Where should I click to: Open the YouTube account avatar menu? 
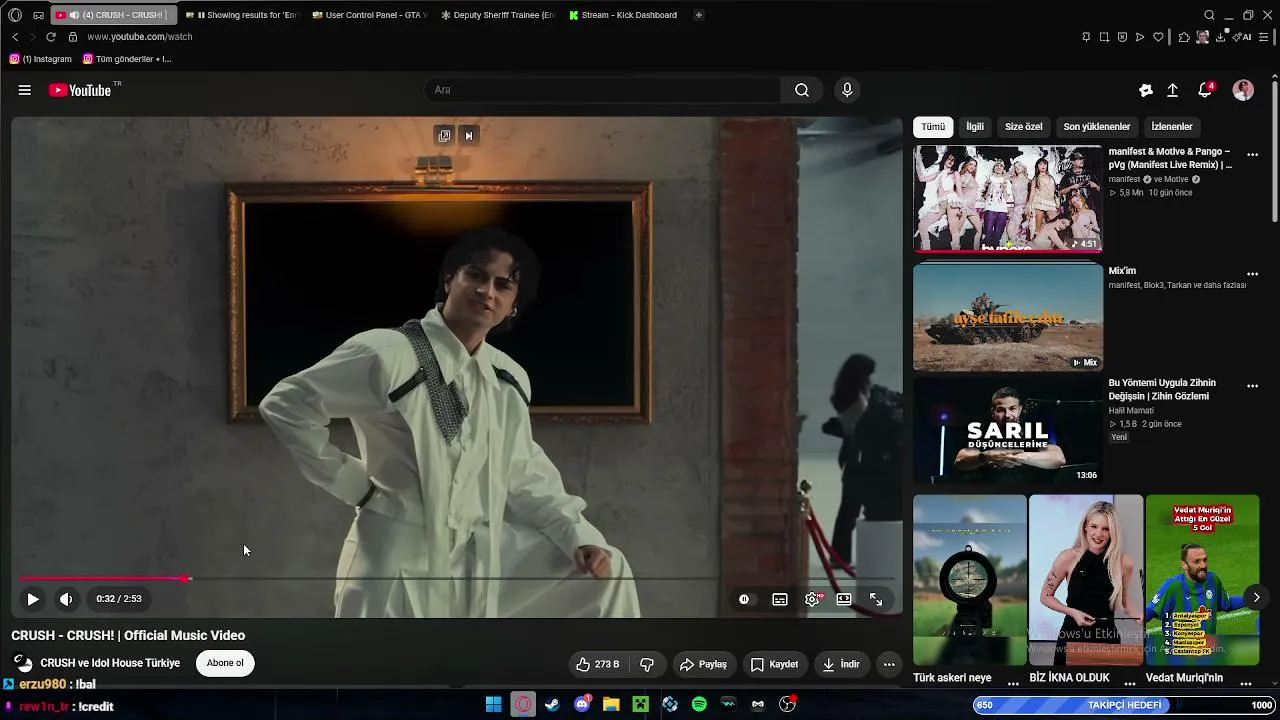[x=1243, y=90]
